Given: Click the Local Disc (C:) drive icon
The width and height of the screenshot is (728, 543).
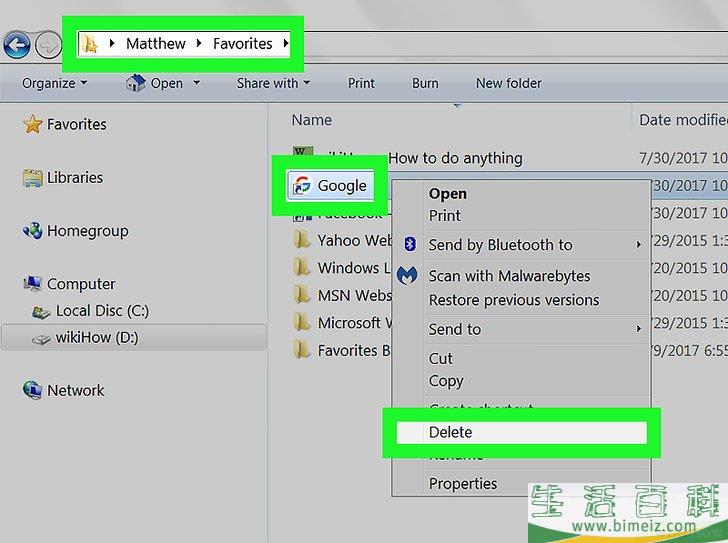Looking at the screenshot, I should [41, 312].
